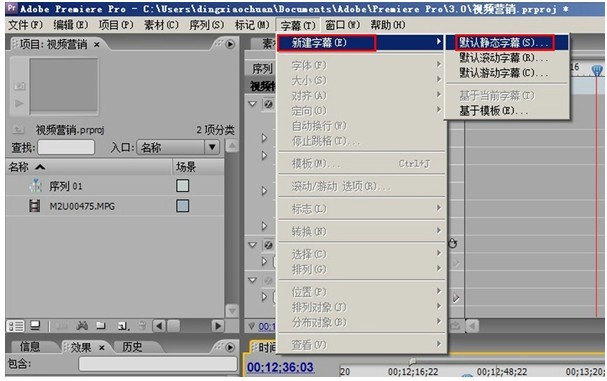Switch project panel to list view
The width and height of the screenshot is (607, 381).
pos(15,326)
